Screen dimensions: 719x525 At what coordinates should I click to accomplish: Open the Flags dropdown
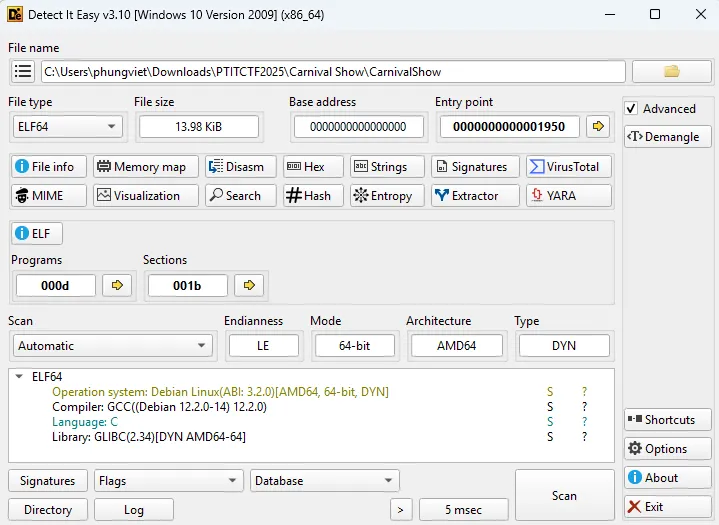[x=168, y=481]
